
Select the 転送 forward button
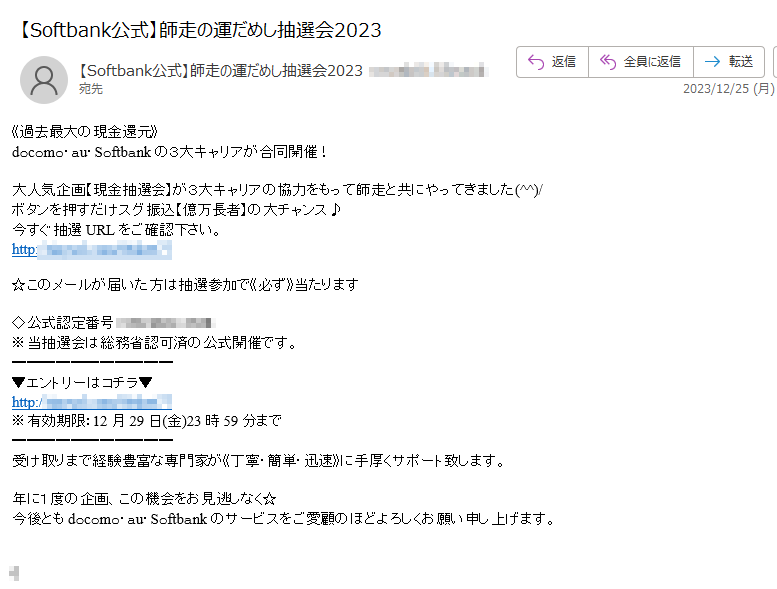728,62
